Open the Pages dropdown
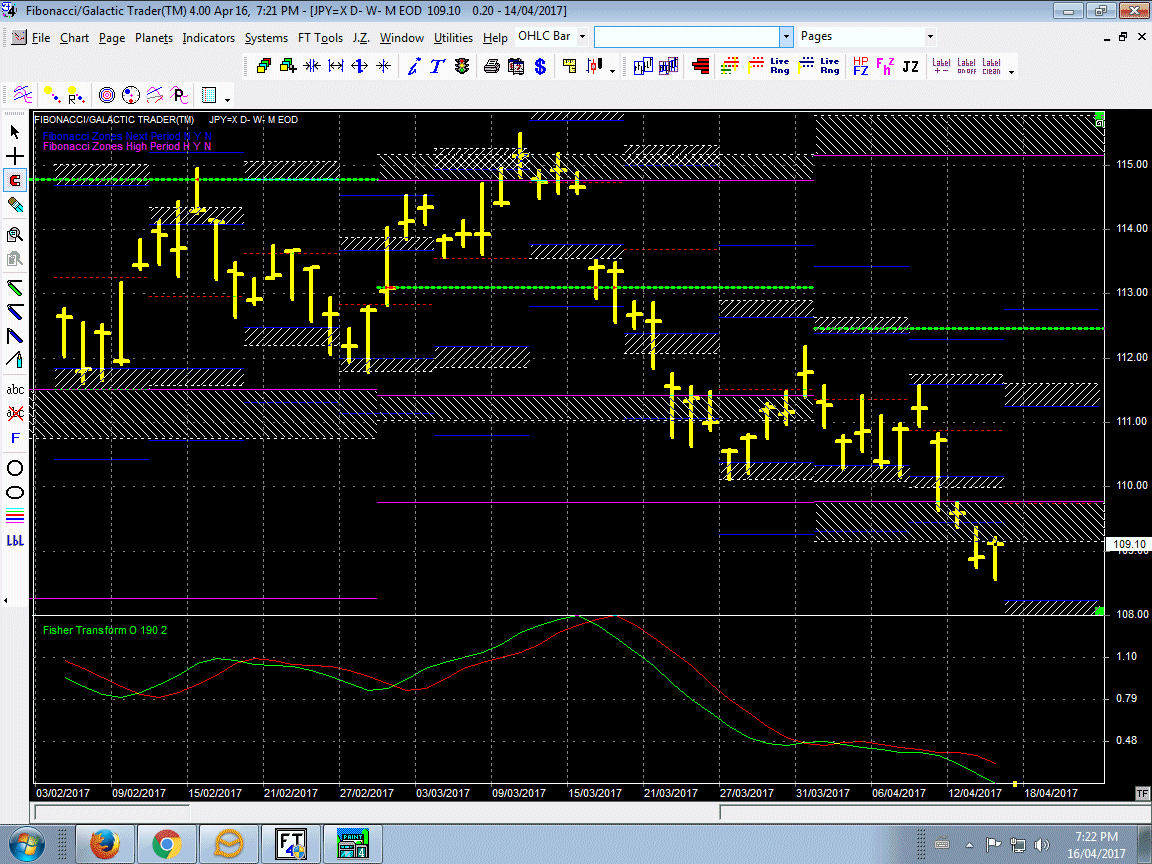 point(930,36)
